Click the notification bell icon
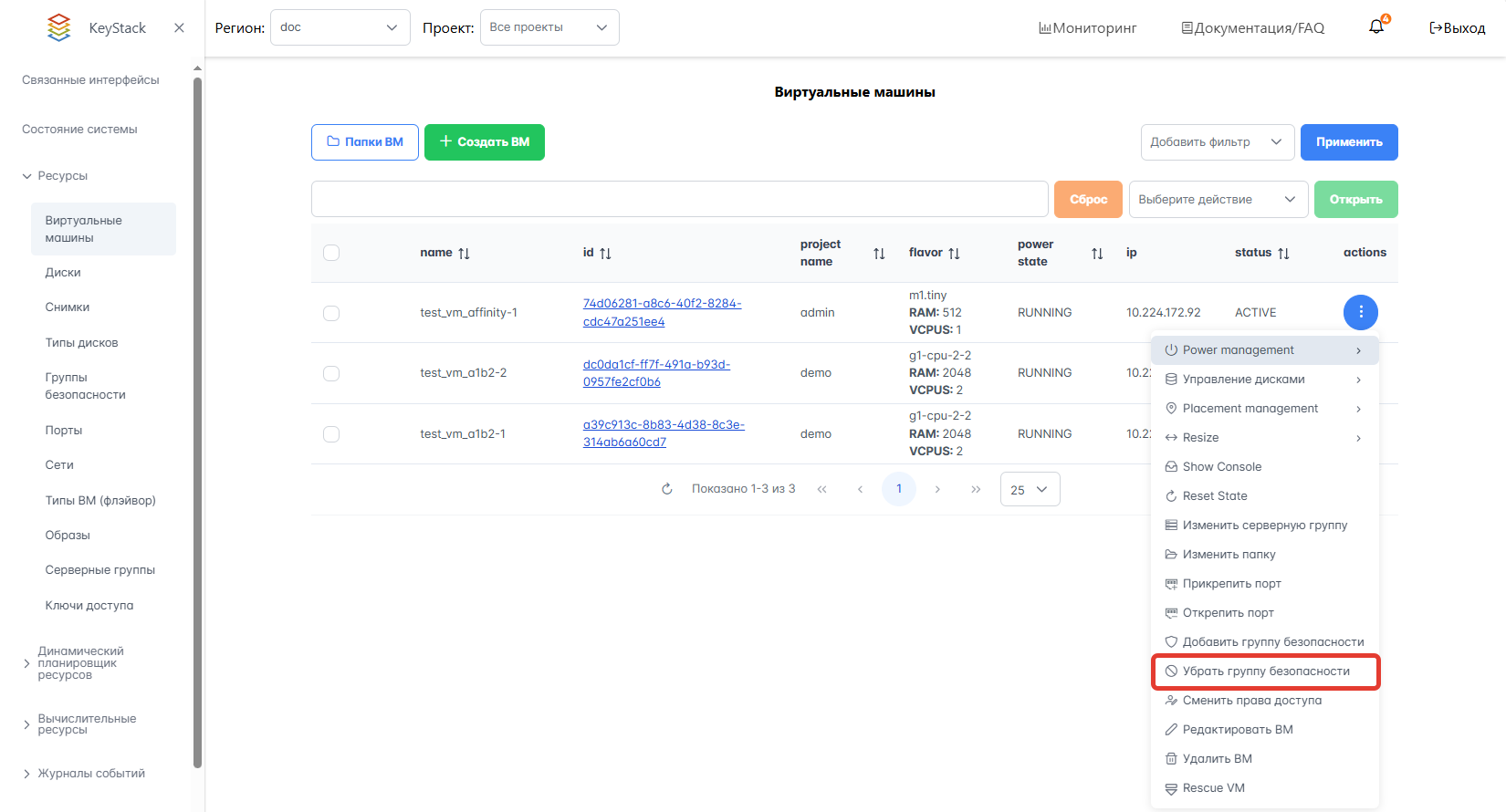The image size is (1506, 812). [x=1376, y=27]
